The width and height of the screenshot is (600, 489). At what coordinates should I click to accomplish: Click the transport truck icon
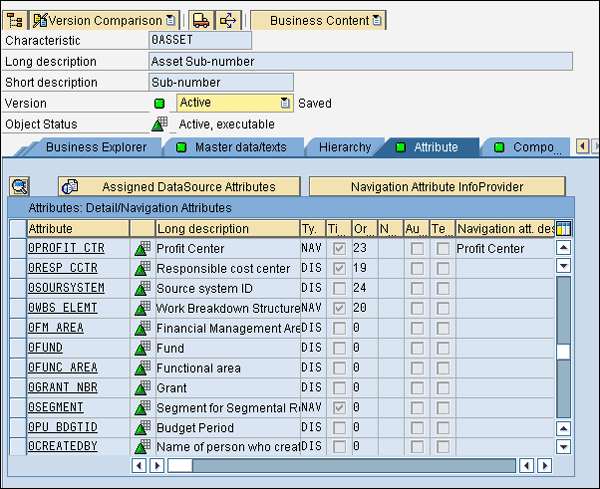(201, 20)
